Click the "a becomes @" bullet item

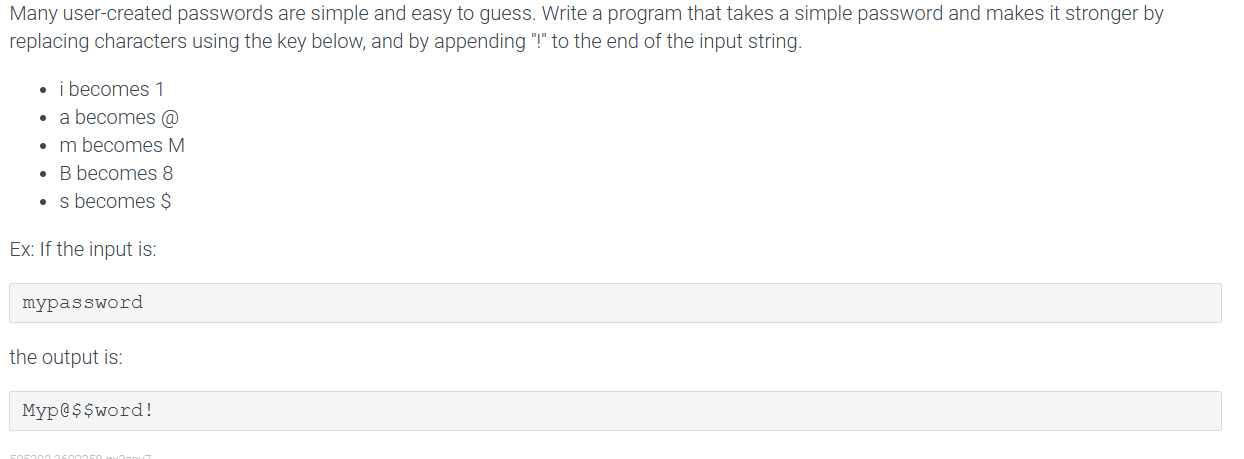(126, 117)
